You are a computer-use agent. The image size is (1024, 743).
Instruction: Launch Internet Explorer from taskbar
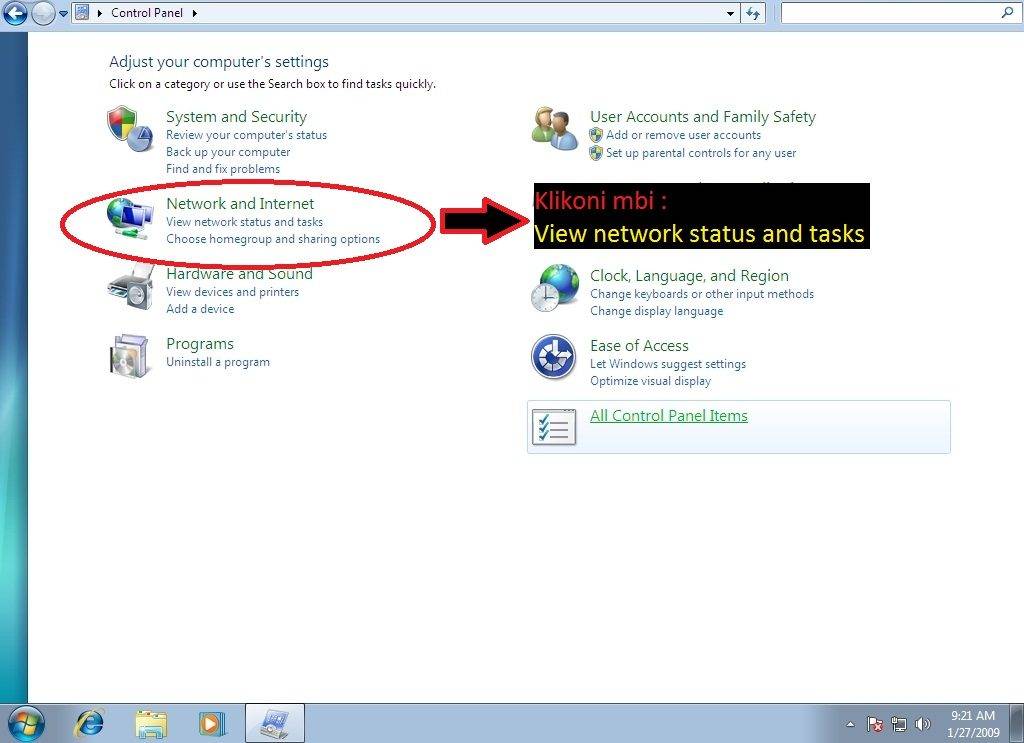[90, 723]
